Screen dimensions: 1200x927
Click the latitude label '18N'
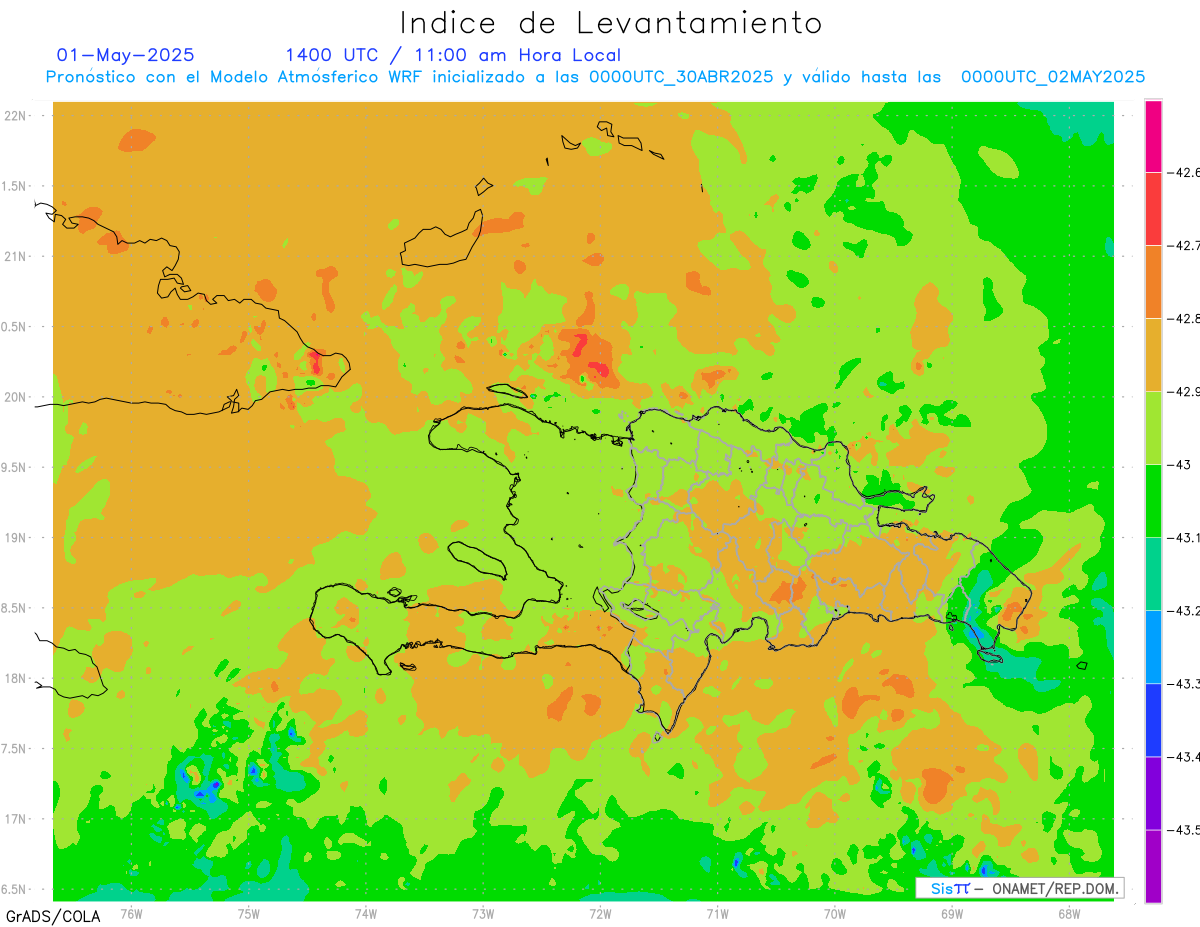click(x=14, y=678)
